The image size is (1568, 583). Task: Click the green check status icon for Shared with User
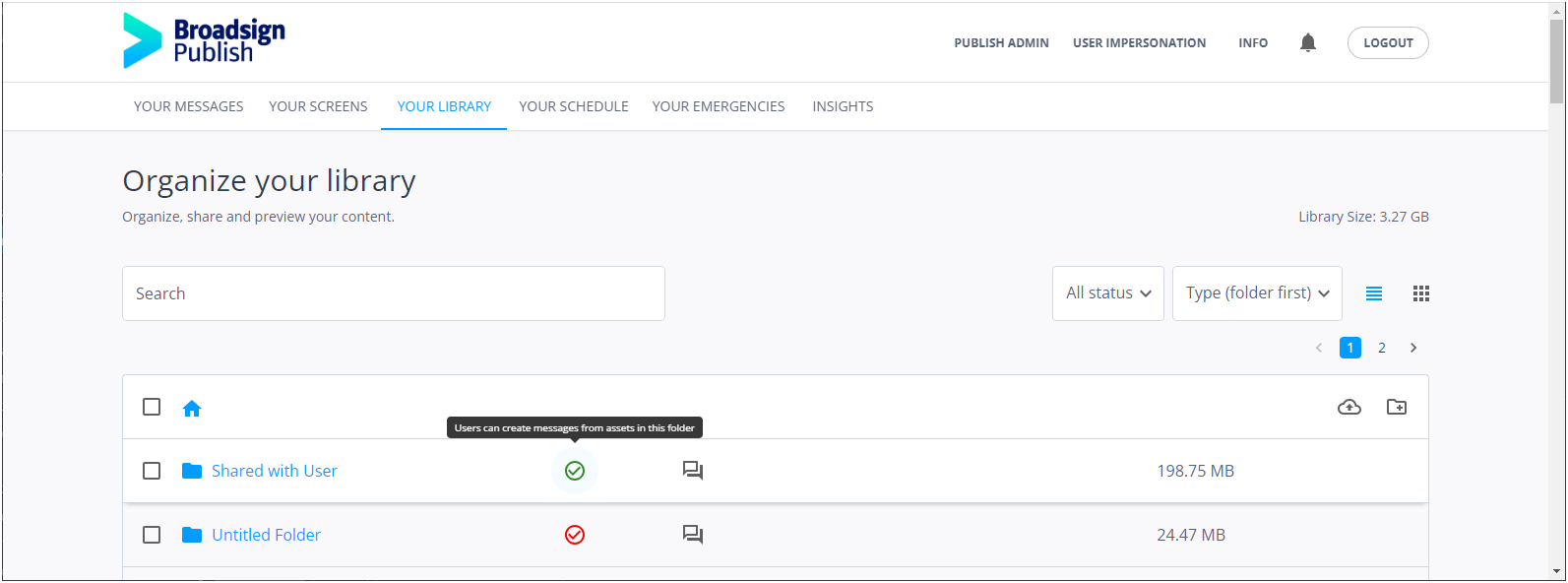tap(575, 471)
